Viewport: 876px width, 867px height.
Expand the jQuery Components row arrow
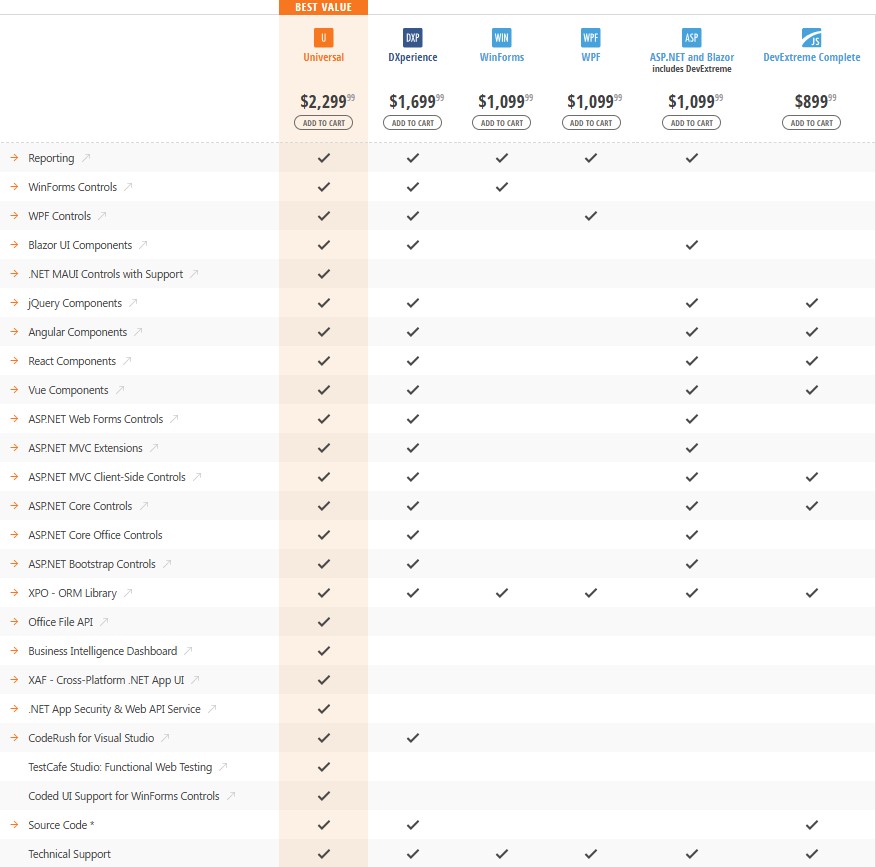15,303
